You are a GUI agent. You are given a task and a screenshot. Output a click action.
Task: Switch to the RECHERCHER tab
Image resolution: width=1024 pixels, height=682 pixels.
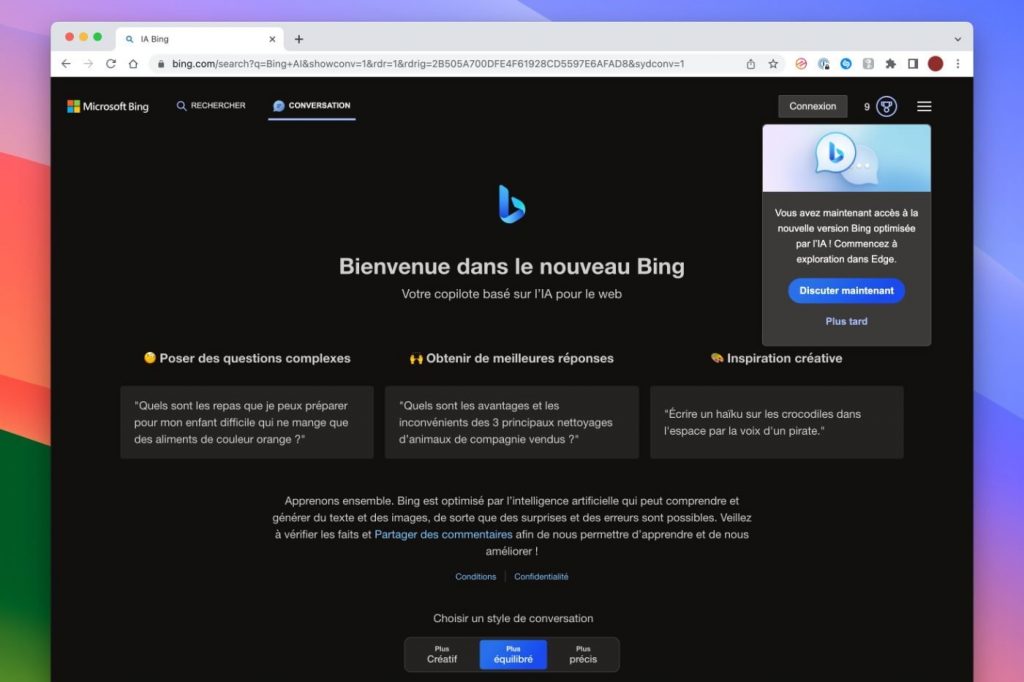[x=211, y=106]
